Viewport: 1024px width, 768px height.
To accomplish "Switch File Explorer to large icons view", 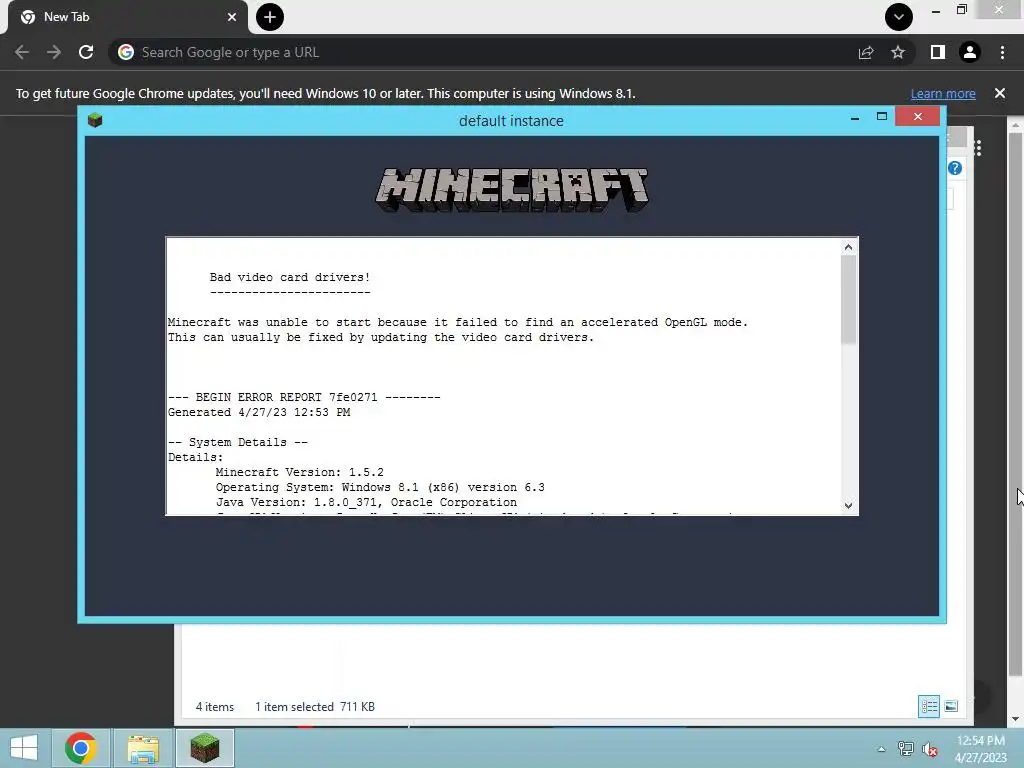I will click(951, 706).
